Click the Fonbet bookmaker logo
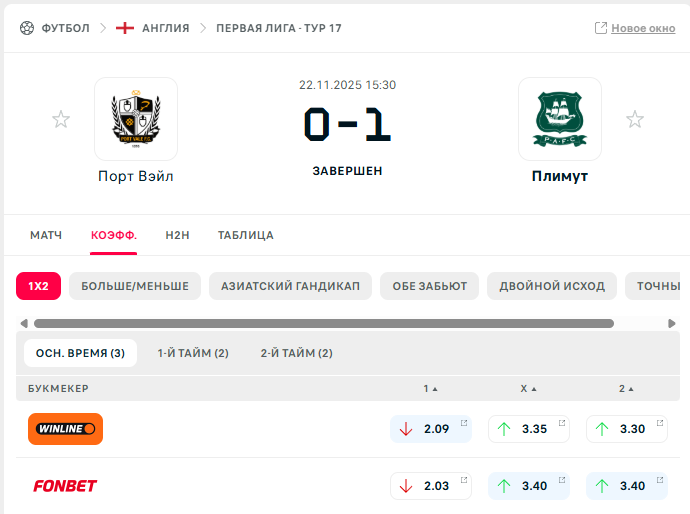This screenshot has height=514, width=690. (x=65, y=486)
